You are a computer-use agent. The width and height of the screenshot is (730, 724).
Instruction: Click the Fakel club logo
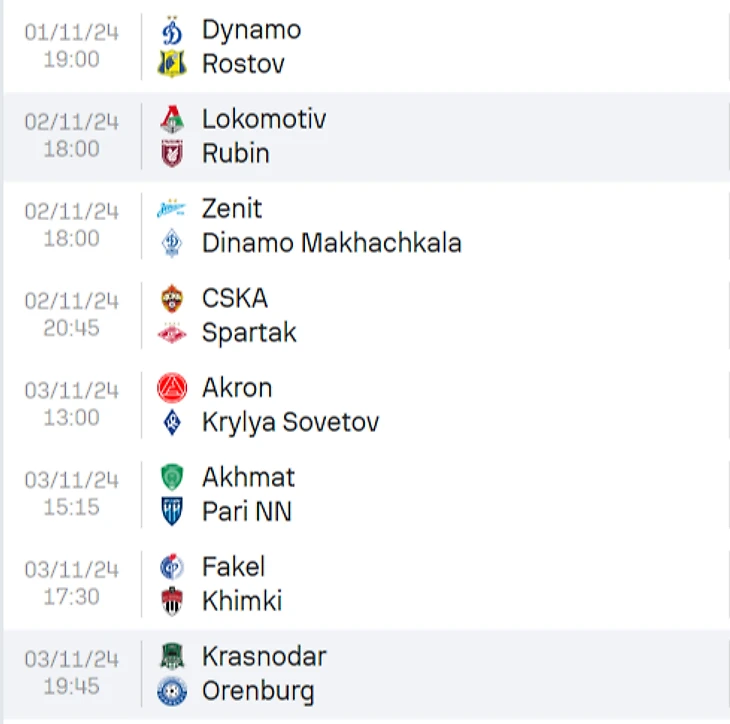pyautogui.click(x=172, y=567)
